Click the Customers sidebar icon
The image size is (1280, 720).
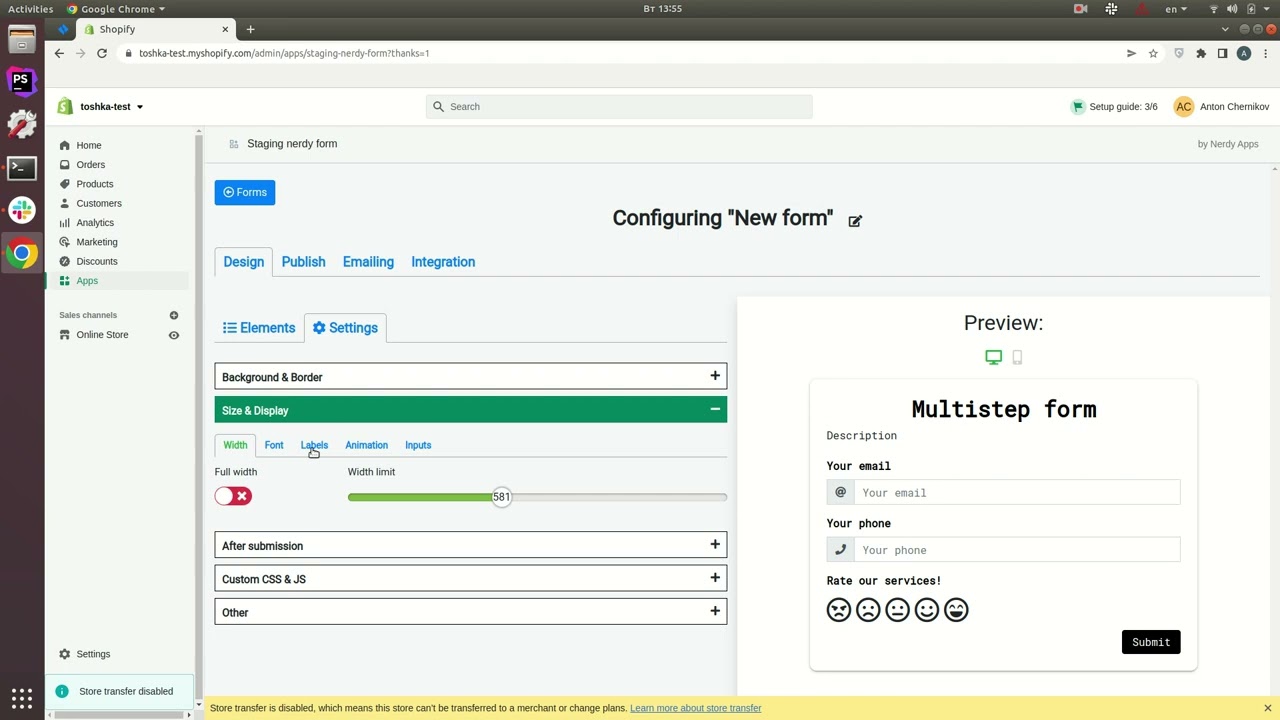click(x=64, y=203)
